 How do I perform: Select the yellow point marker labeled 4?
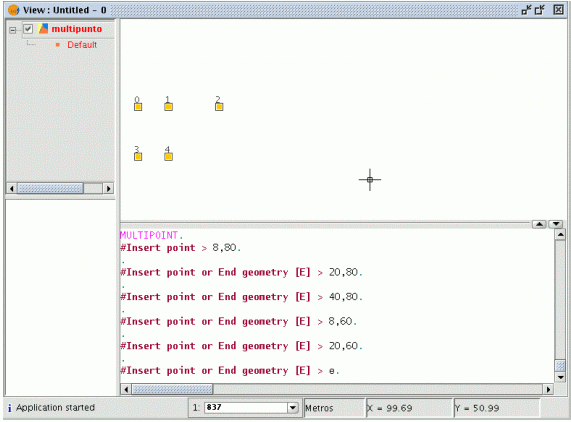(168, 157)
